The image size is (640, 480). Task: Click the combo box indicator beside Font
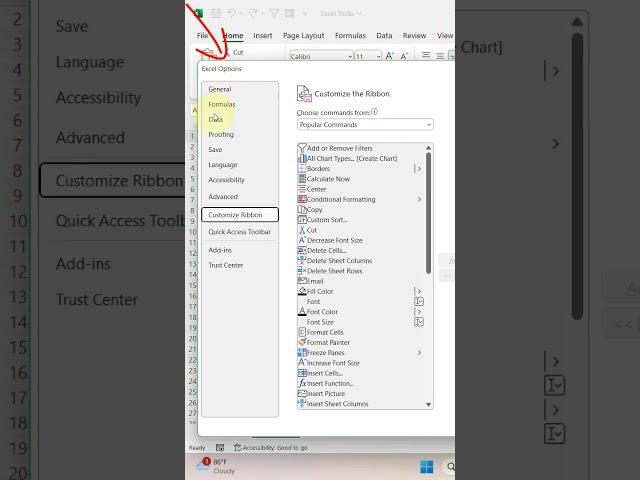[x=419, y=301]
